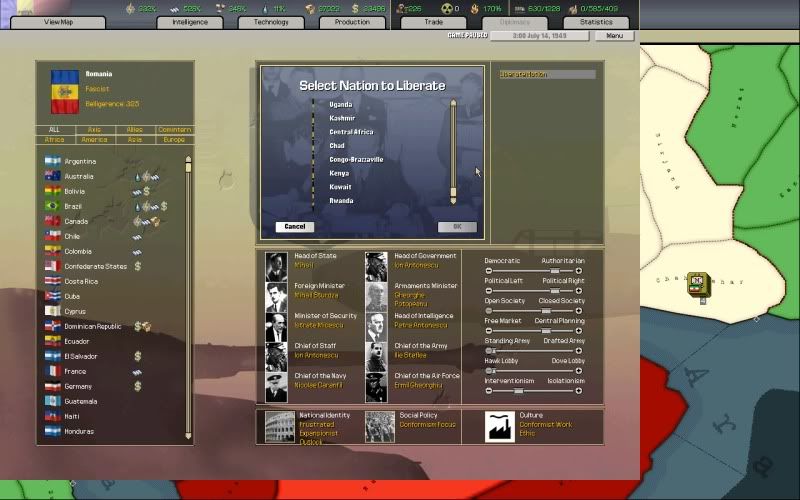Viewport: 800px width, 500px height.
Task: Open the Head of Government portrait
Action: [x=376, y=267]
